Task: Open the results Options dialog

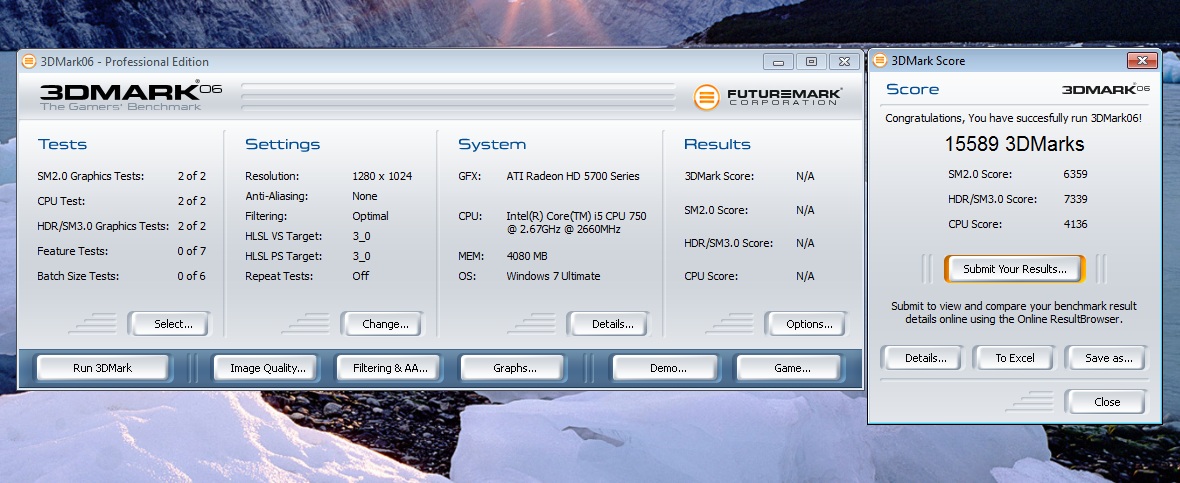Action: tap(806, 324)
